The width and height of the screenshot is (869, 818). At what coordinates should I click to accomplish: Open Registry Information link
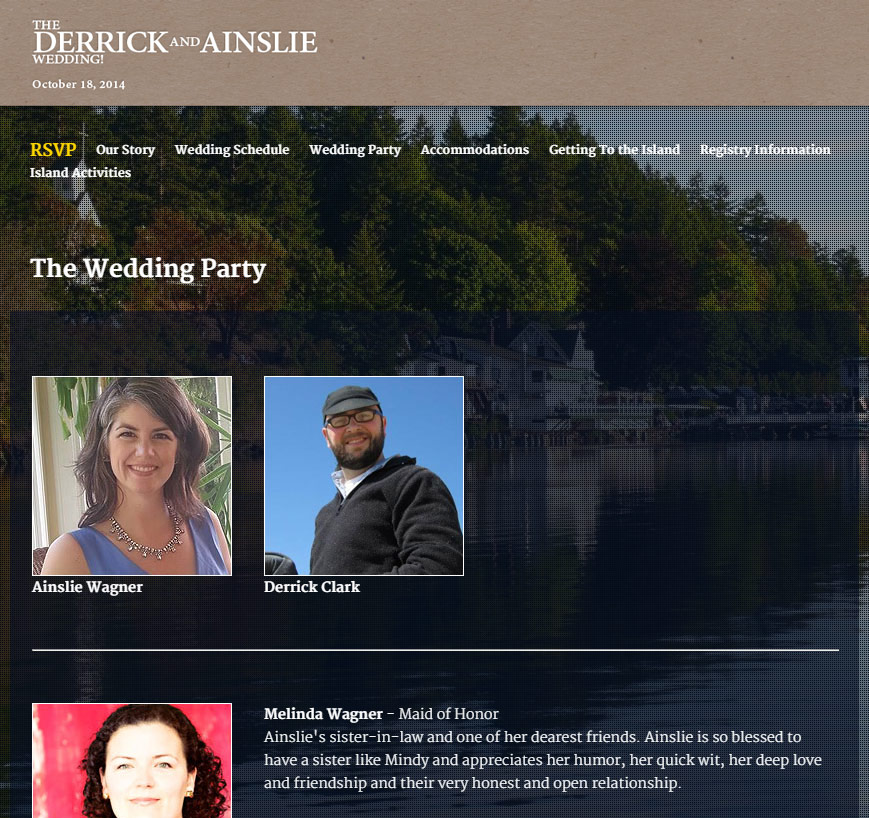click(765, 150)
